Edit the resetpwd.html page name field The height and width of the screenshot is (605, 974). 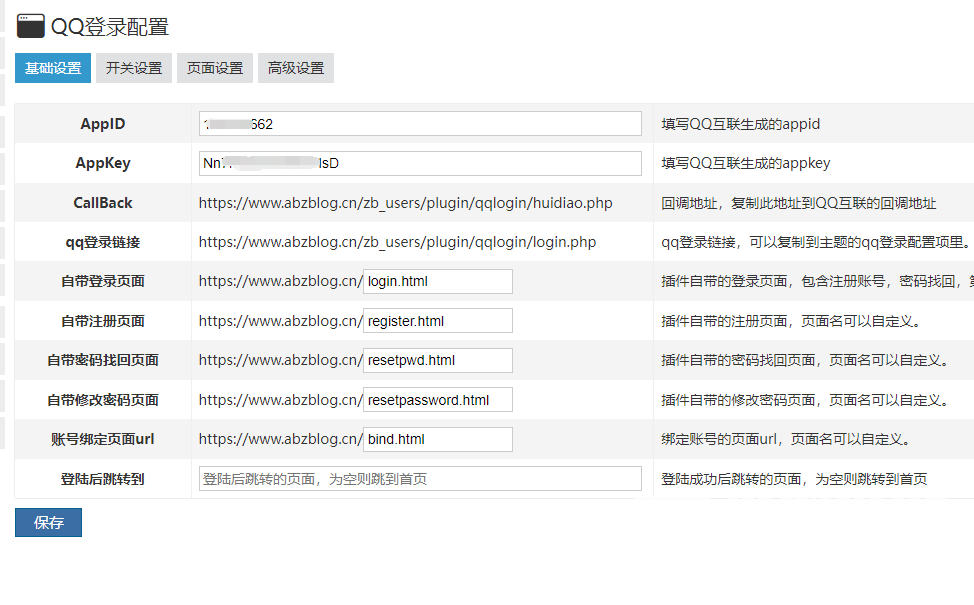click(x=438, y=360)
